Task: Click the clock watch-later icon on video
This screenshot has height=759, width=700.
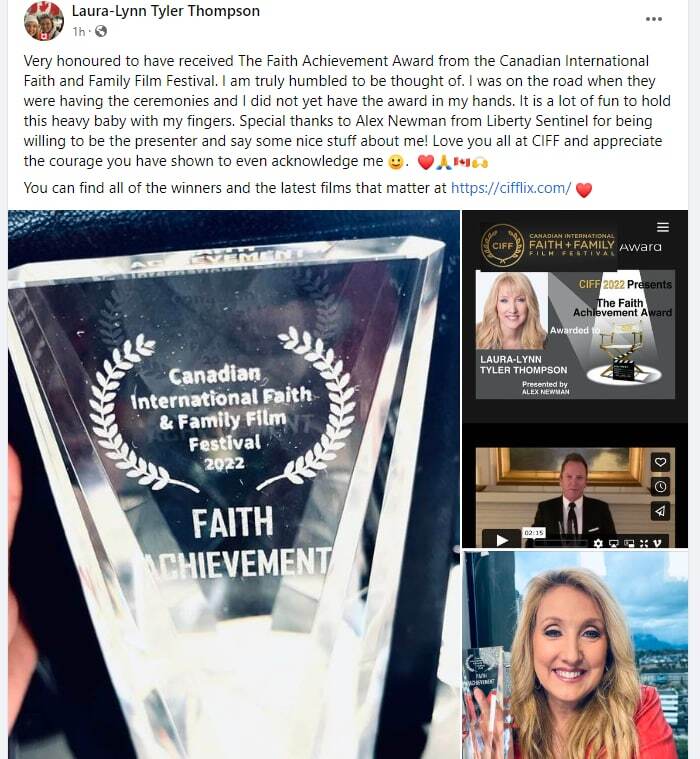Action: pyautogui.click(x=660, y=486)
